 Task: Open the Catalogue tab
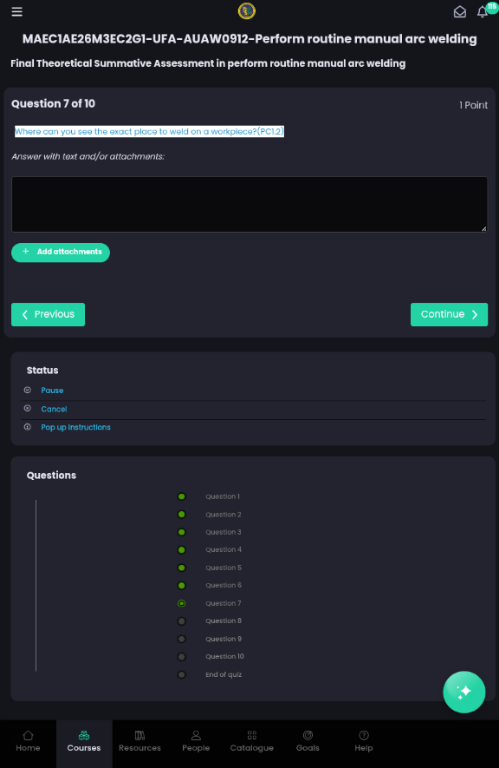252,741
